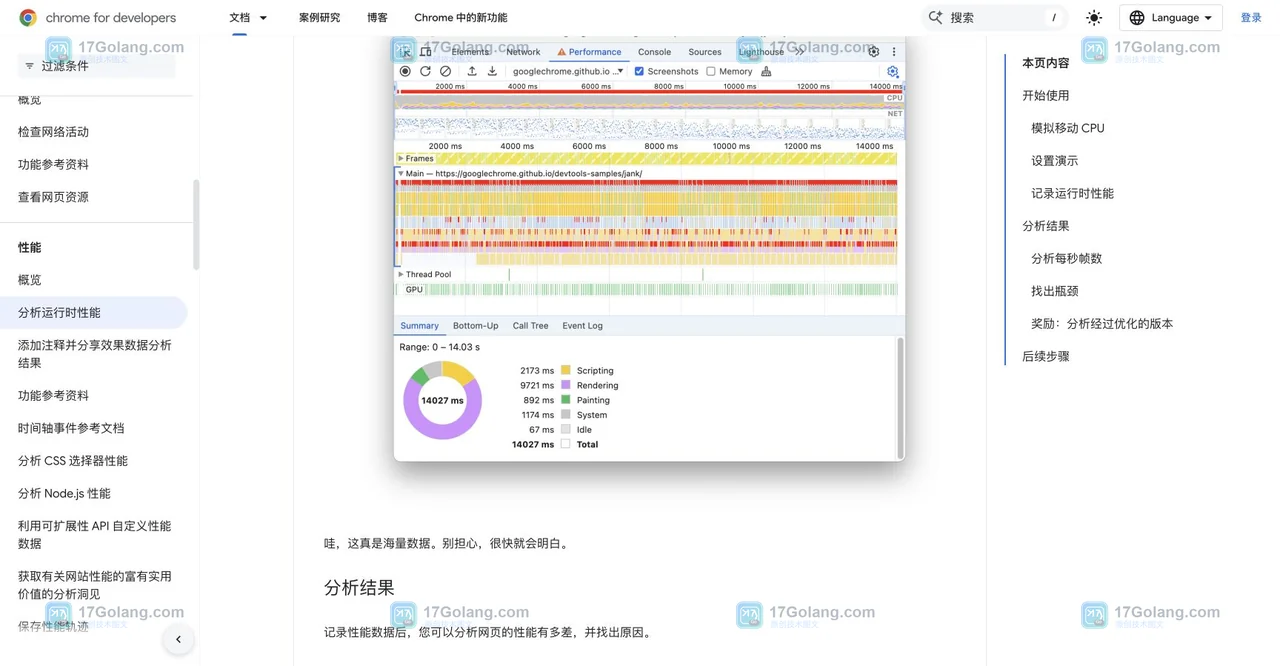The height and width of the screenshot is (666, 1280).
Task: Click the upload profile icon
Action: (x=472, y=71)
